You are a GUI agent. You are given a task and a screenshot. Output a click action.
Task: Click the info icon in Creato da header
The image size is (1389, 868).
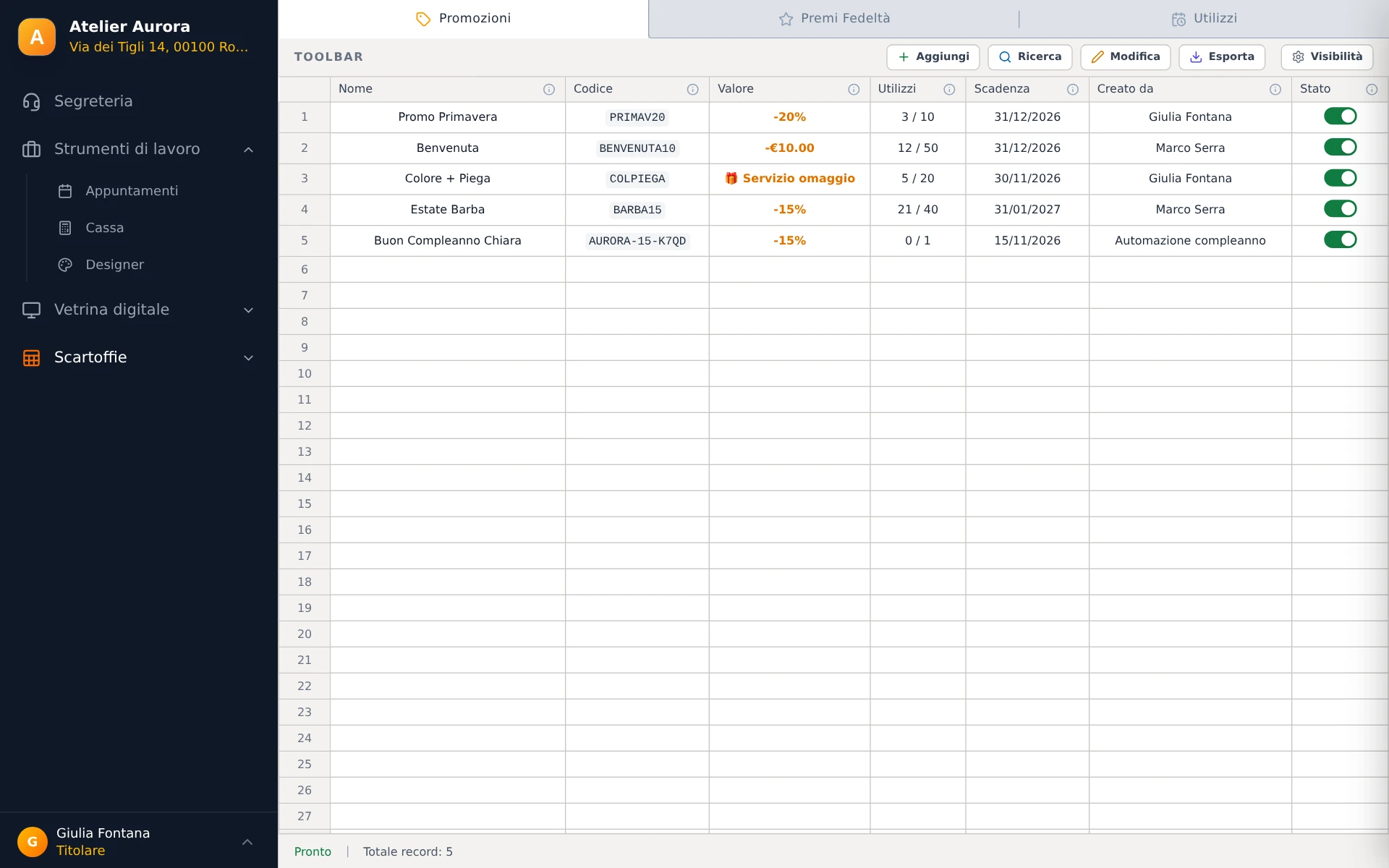(1275, 89)
